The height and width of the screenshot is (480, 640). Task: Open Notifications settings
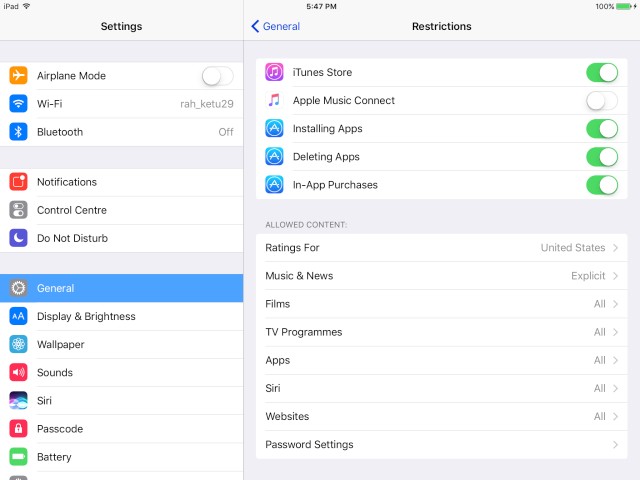(122, 182)
